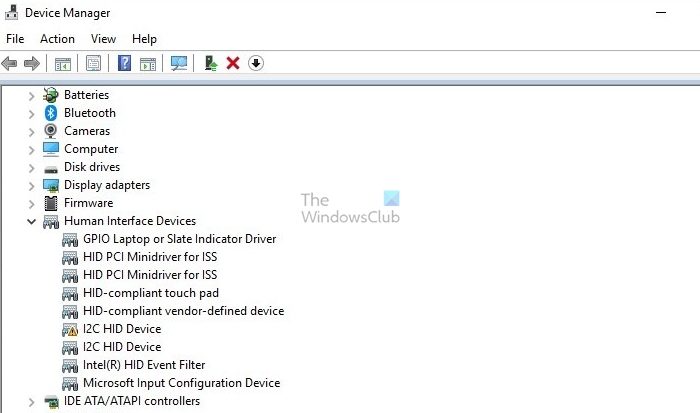Click the blue Help question mark icon
Image resolution: width=700 pixels, height=413 pixels.
click(x=124, y=63)
